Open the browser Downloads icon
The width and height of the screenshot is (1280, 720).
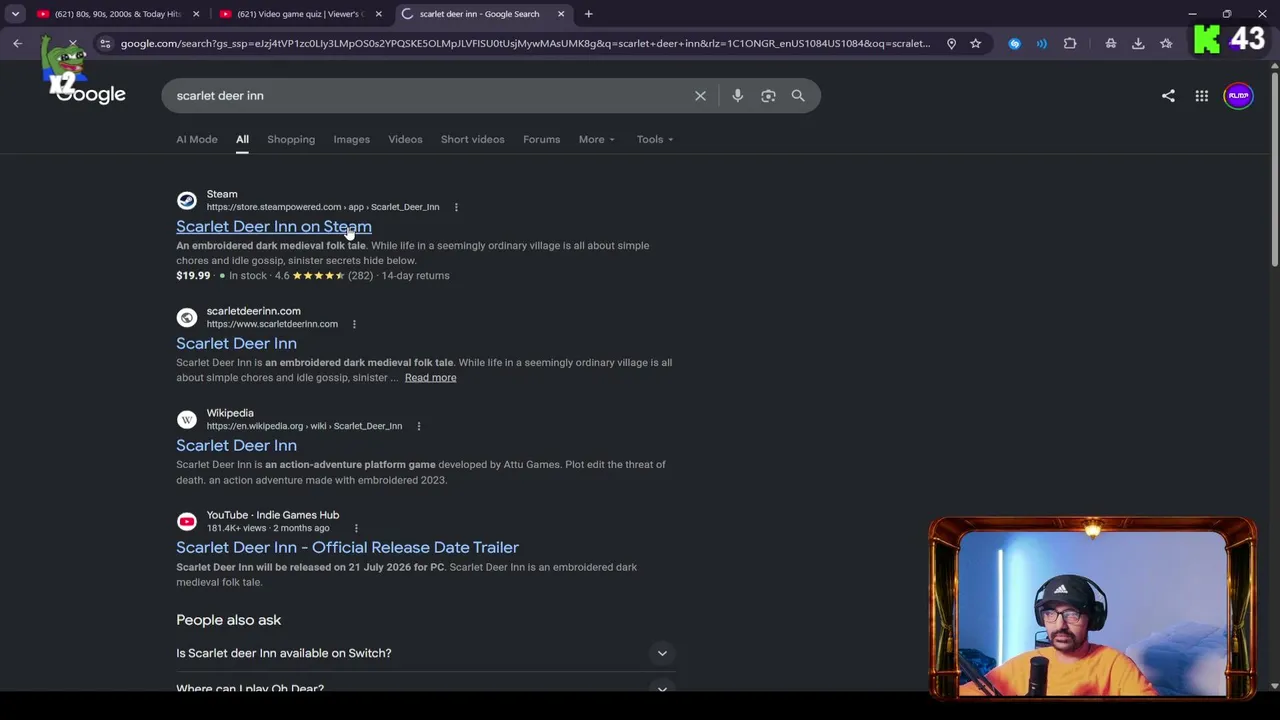[x=1138, y=43]
